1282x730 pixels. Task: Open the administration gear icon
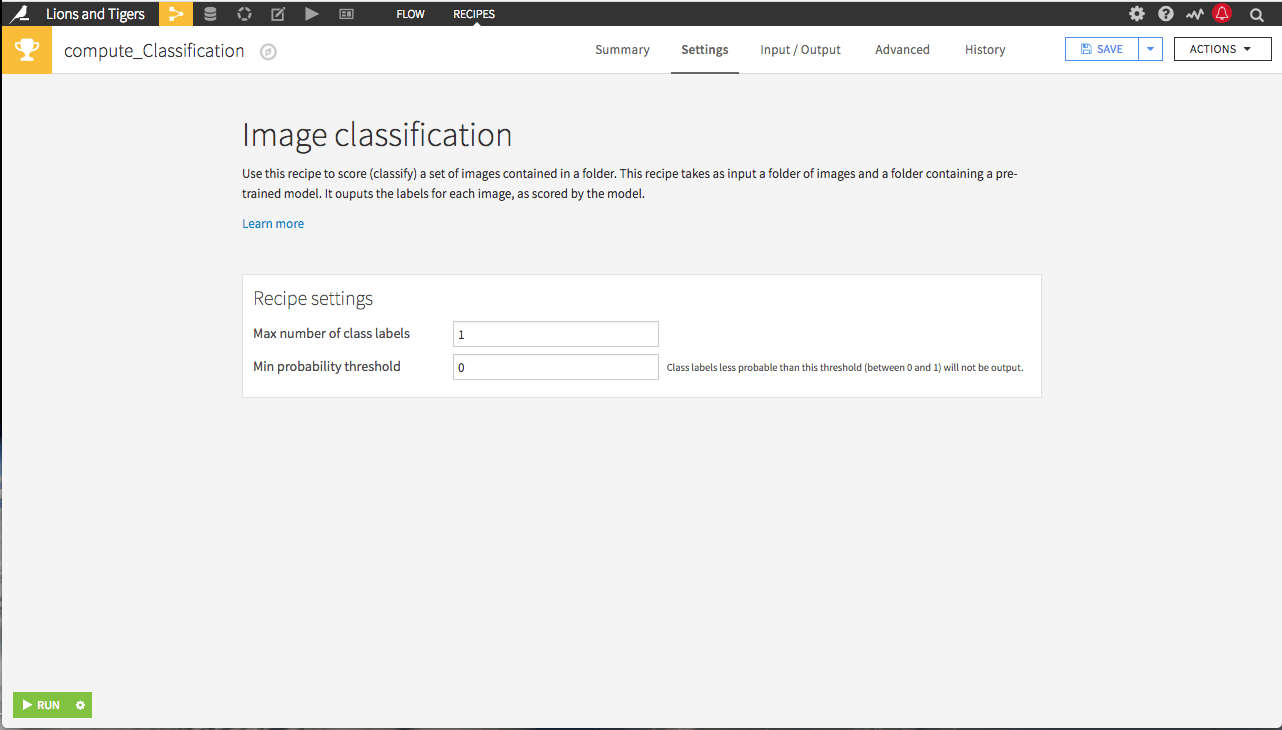tap(1137, 14)
